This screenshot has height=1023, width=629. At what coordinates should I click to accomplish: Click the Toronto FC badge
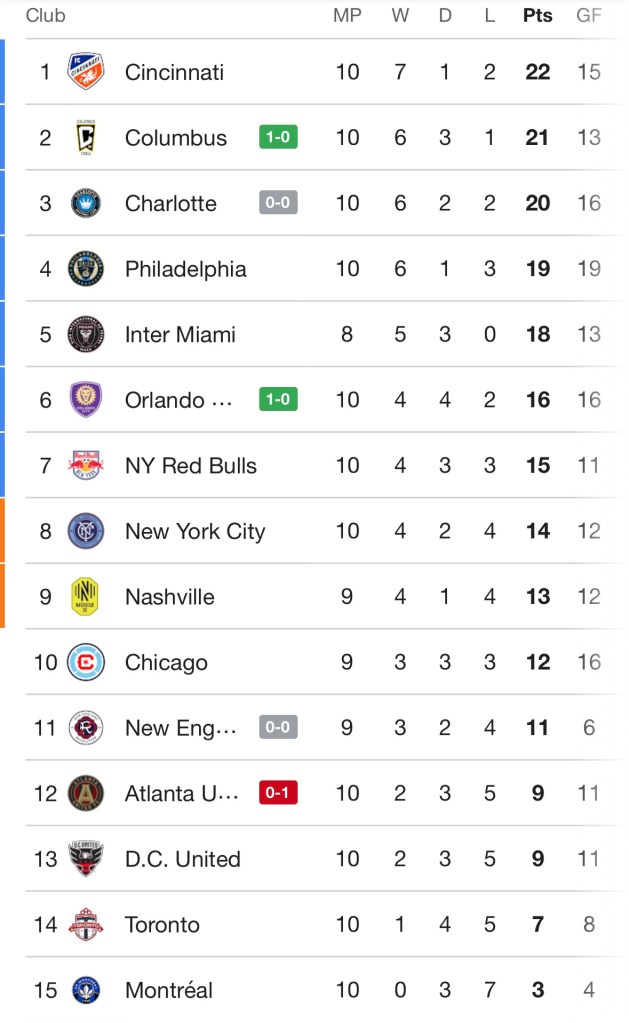85,925
